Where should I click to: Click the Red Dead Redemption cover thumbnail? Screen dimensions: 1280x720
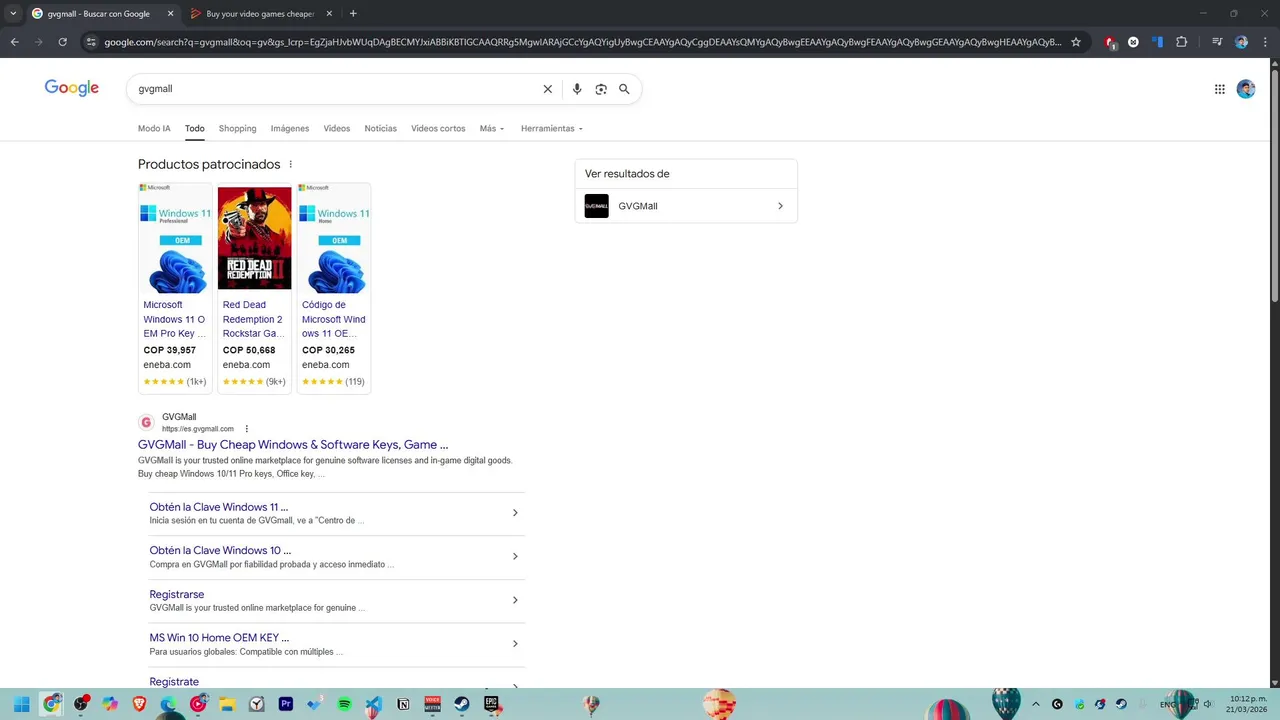click(x=255, y=238)
